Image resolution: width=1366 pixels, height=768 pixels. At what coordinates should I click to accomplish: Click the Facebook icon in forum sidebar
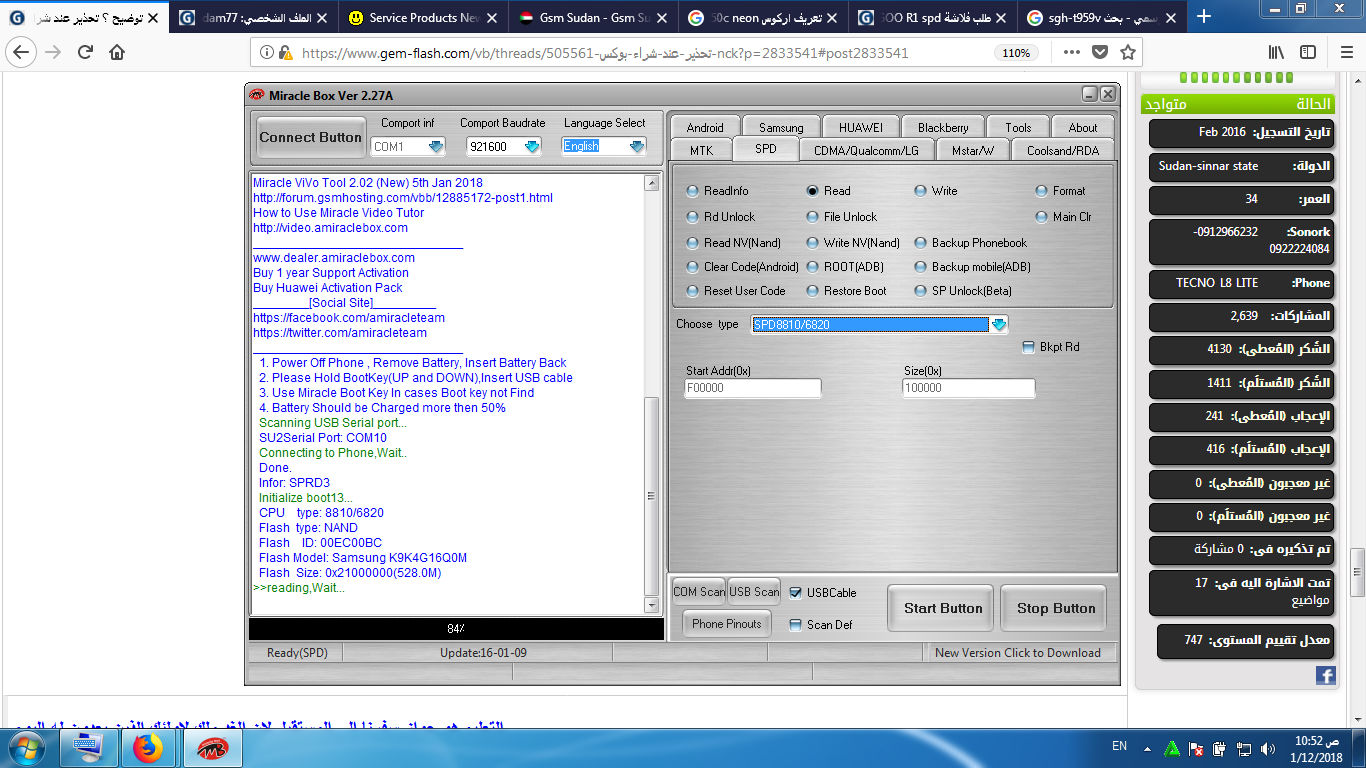tap(1325, 675)
